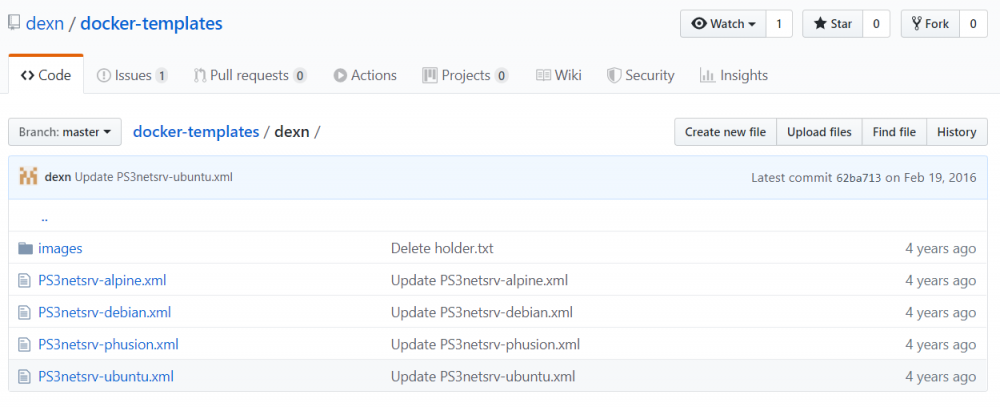Click the fork icon on Fork button
The width and height of the screenshot is (1000, 407).
coord(916,24)
